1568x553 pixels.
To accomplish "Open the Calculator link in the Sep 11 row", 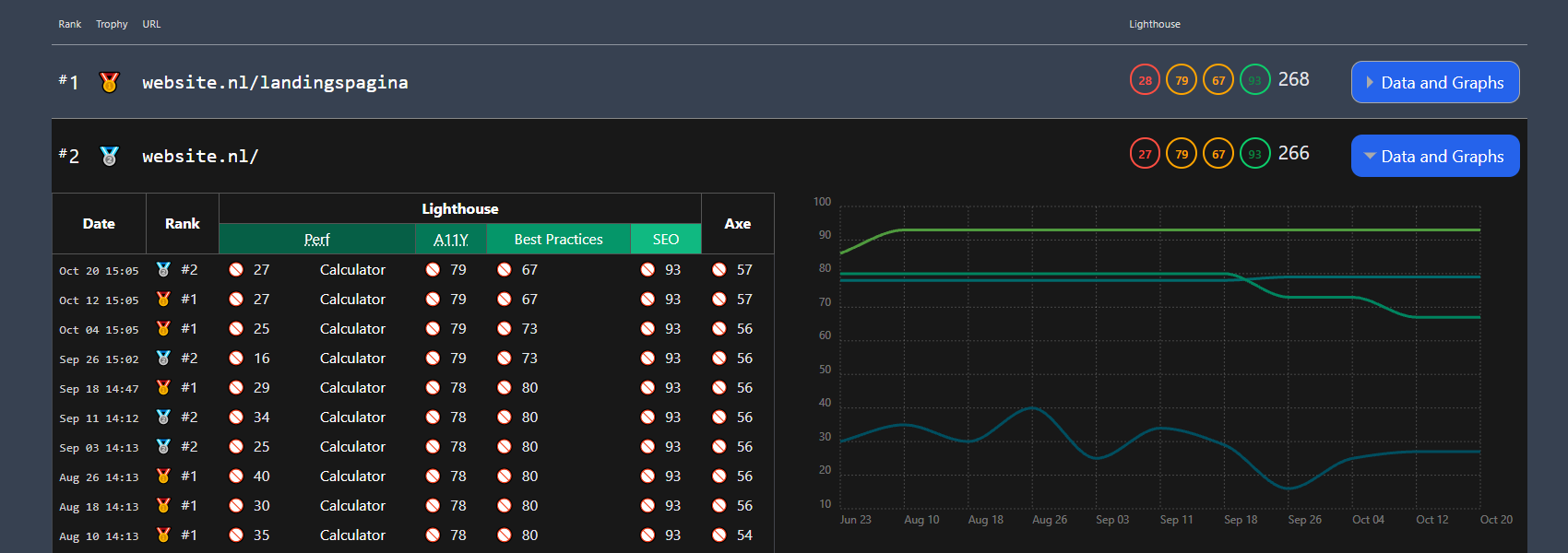I will [352, 417].
